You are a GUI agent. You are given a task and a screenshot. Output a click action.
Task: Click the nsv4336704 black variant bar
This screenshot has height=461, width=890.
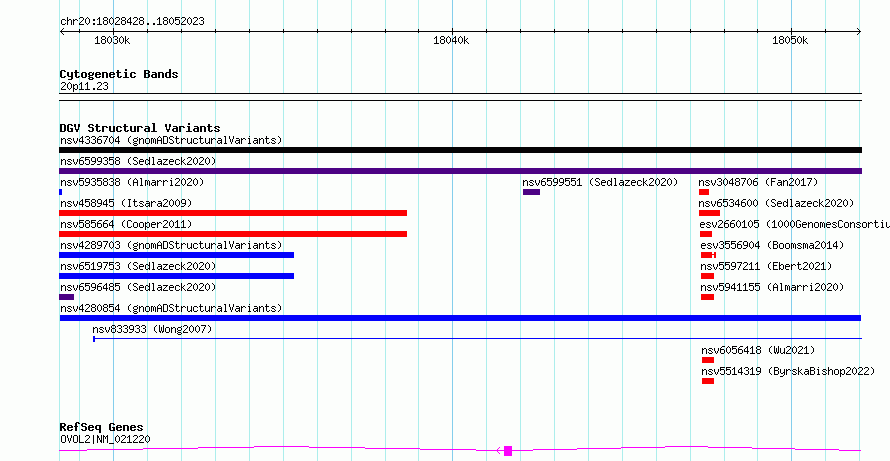[x=460, y=150]
